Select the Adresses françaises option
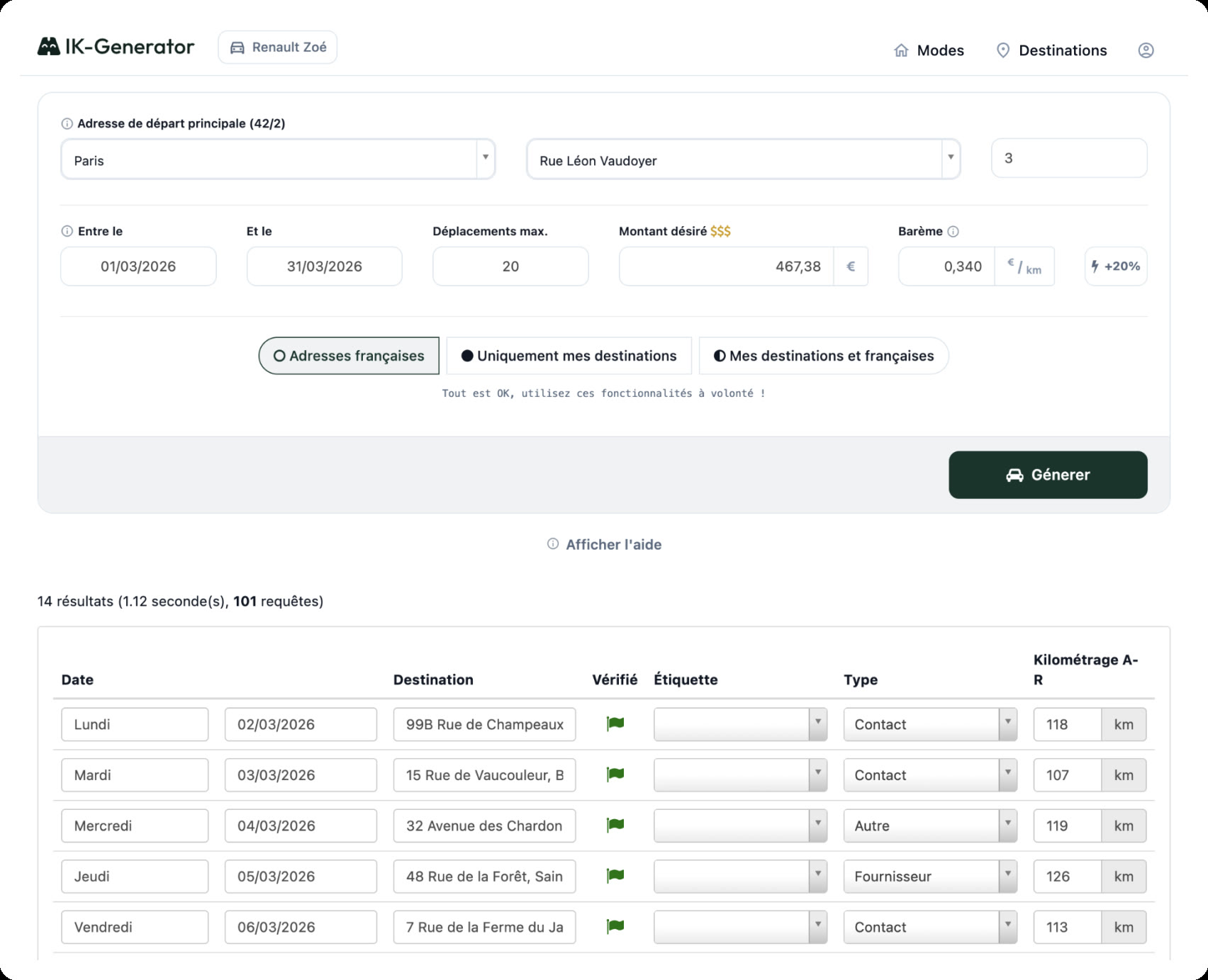Screen dimensions: 1208x980 point(348,356)
